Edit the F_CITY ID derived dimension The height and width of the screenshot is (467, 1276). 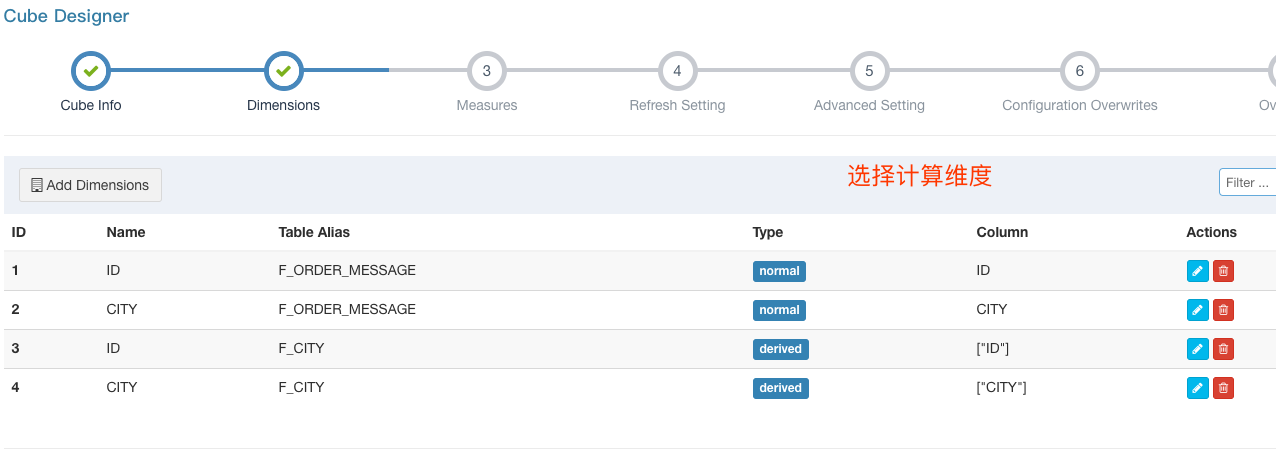1197,349
